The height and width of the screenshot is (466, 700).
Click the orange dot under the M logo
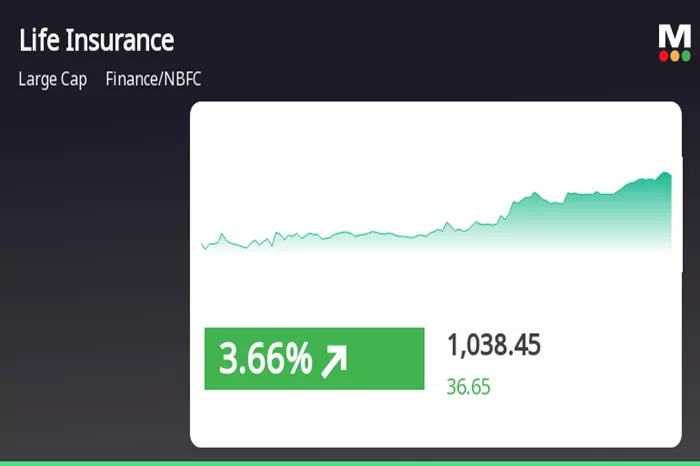pos(675,56)
